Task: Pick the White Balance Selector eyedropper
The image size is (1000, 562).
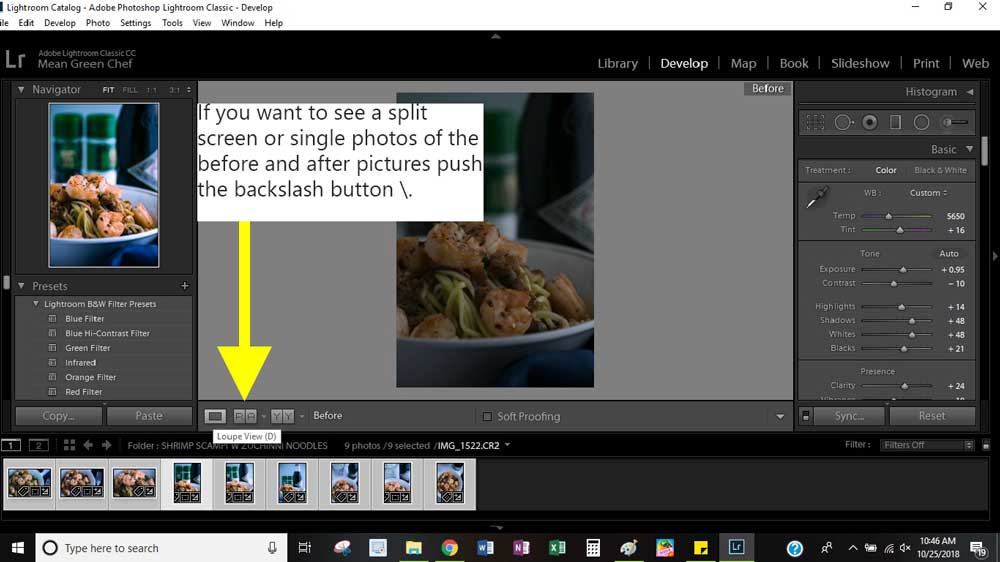Action: (x=816, y=198)
